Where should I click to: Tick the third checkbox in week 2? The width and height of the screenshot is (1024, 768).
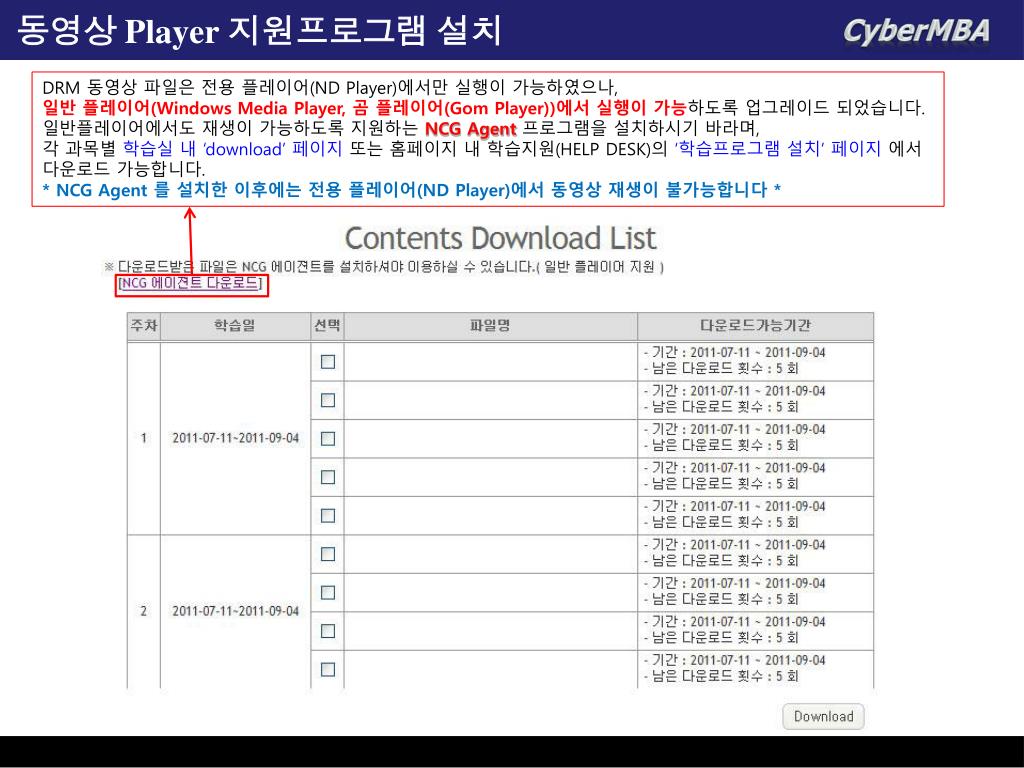328,632
